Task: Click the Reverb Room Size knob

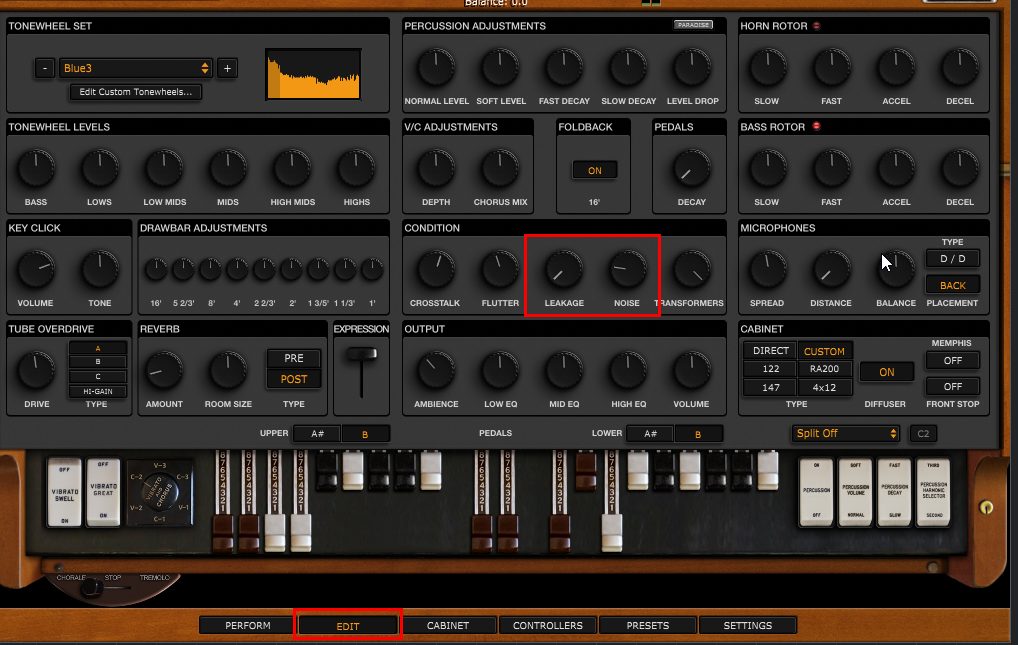Action: [x=228, y=370]
